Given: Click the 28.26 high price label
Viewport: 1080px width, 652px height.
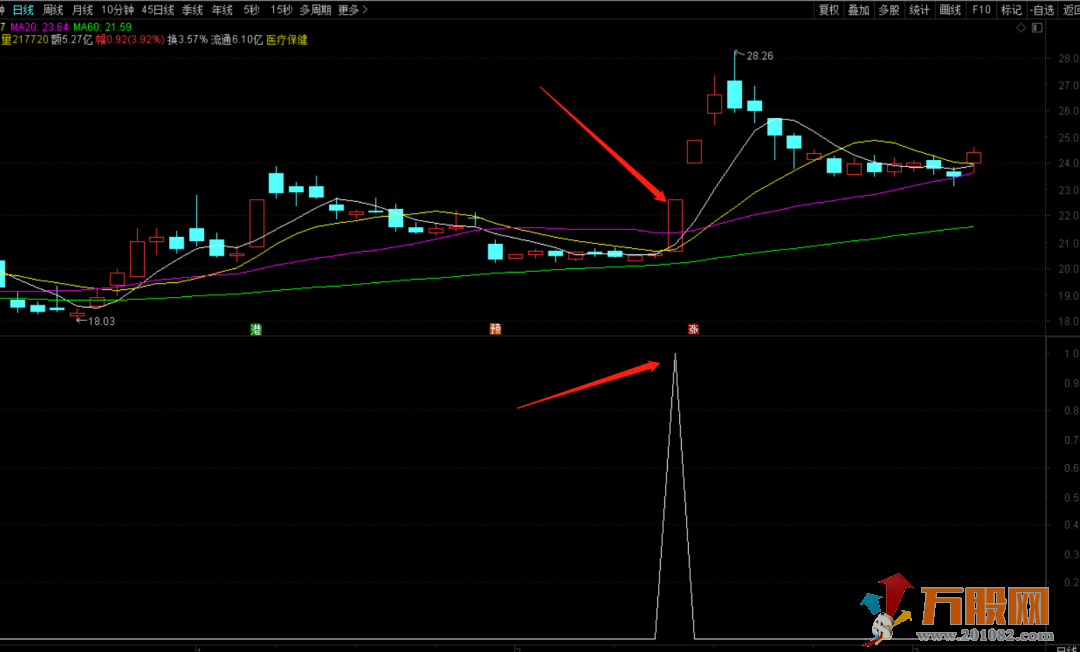Looking at the screenshot, I should click(760, 56).
